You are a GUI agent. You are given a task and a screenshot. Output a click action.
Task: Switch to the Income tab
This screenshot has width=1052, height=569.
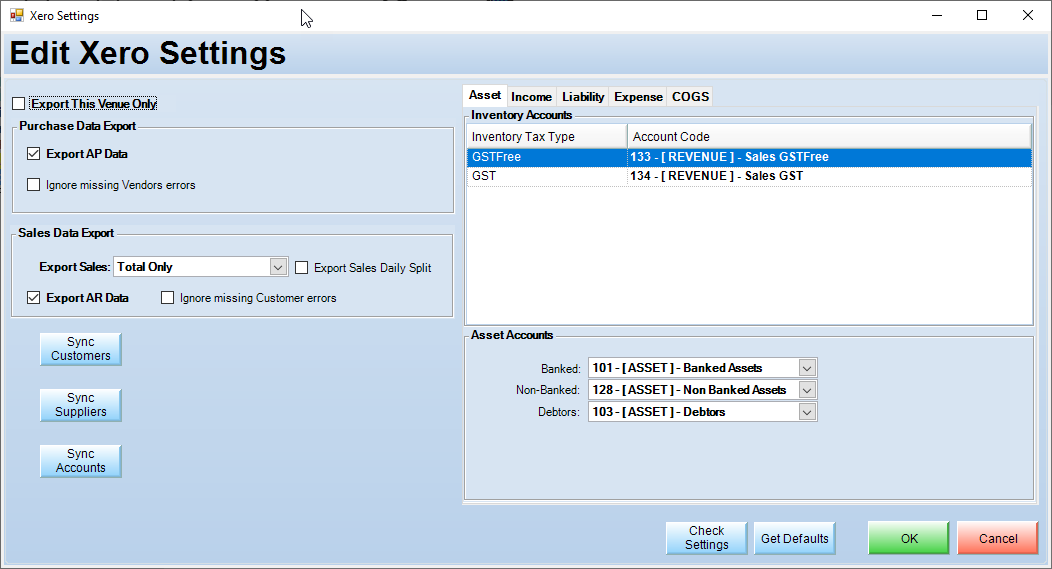(531, 97)
